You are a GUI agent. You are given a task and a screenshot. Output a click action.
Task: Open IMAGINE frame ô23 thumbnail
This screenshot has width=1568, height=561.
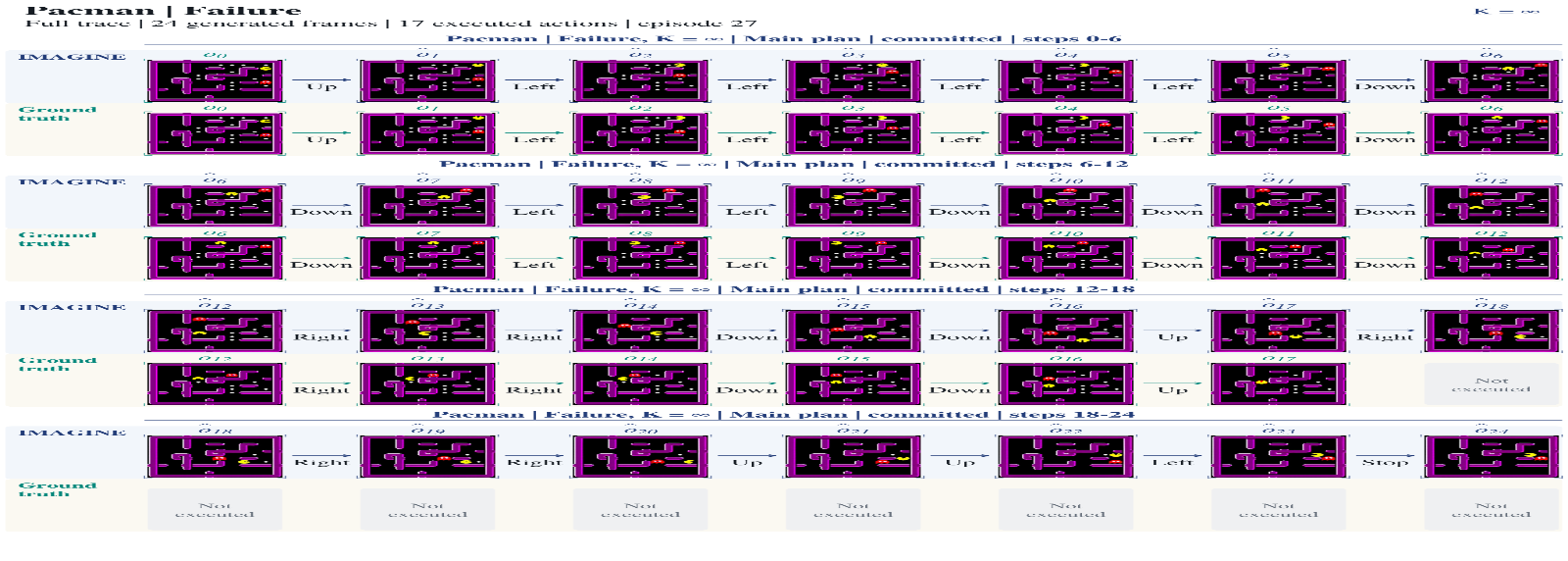[1279, 457]
